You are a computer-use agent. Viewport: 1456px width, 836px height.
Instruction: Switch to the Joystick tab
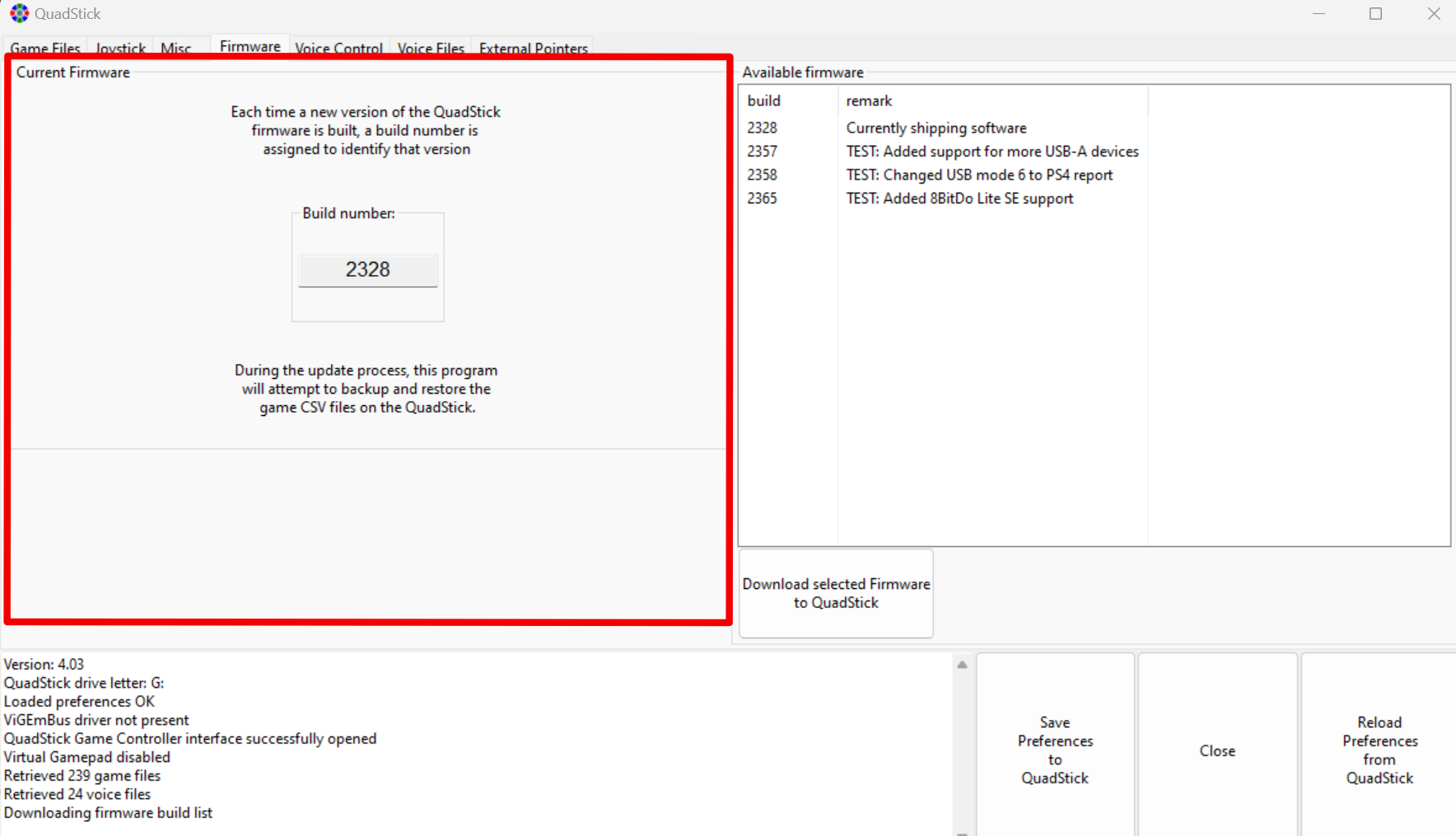[x=120, y=48]
